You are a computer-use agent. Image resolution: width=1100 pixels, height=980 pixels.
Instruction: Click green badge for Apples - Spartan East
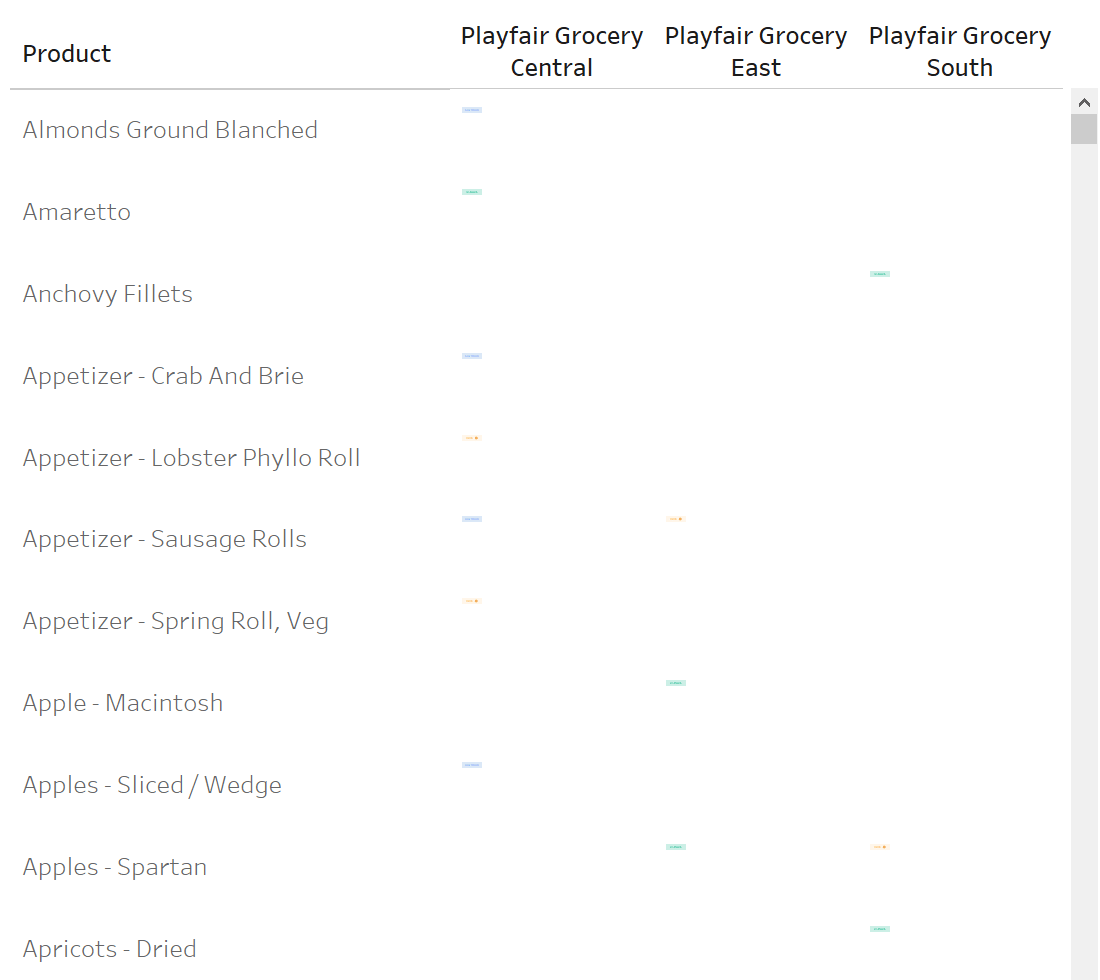click(x=676, y=847)
